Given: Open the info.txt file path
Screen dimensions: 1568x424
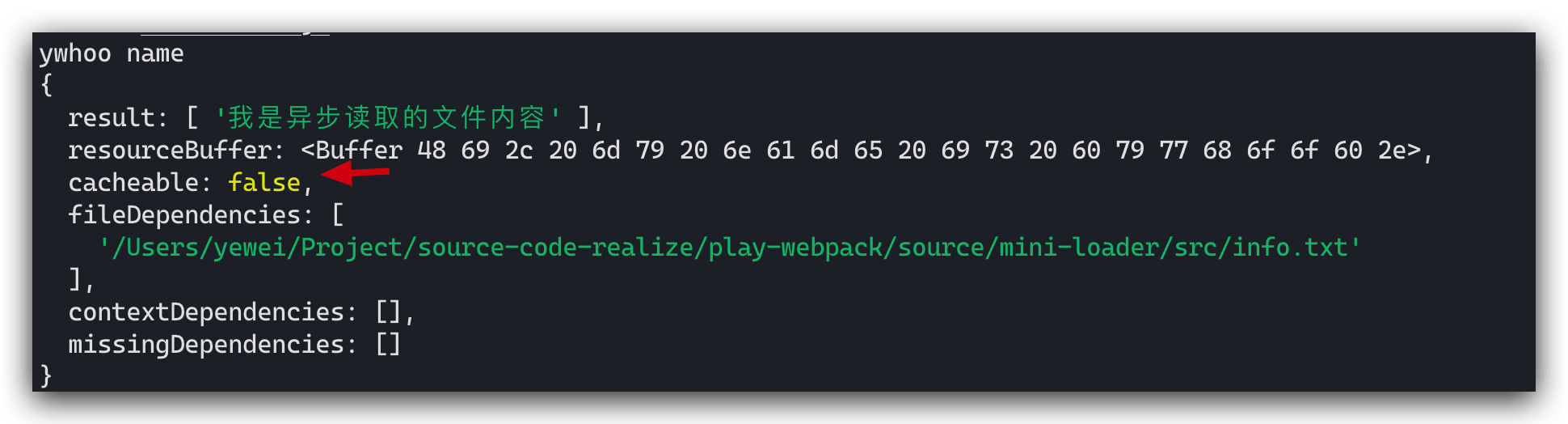Looking at the screenshot, I should click(x=730, y=248).
